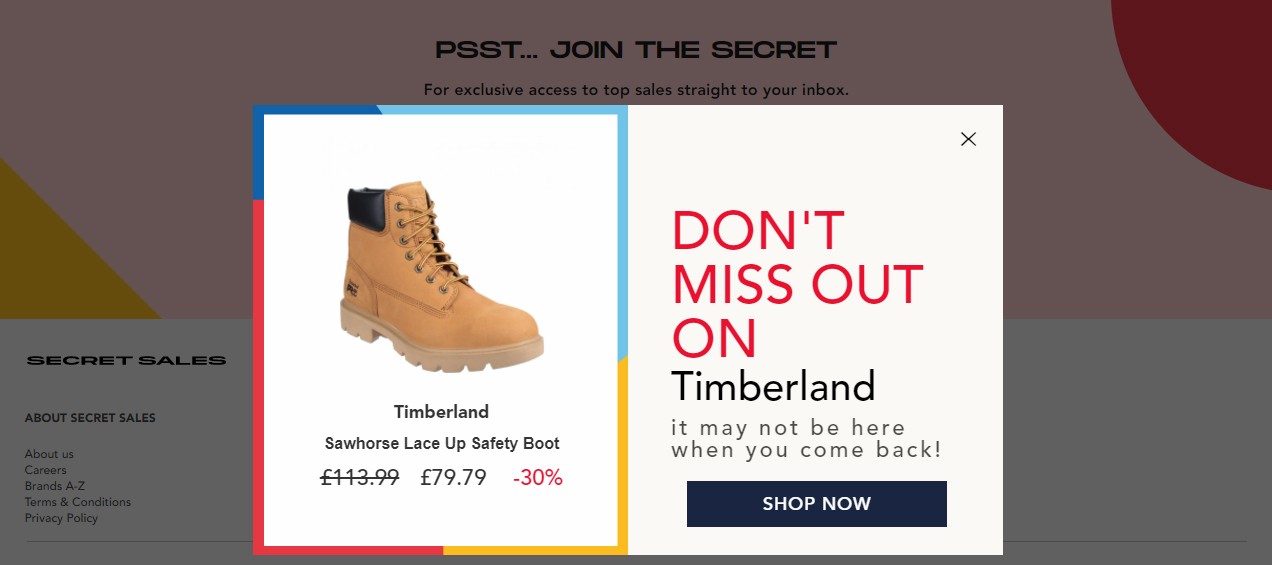The image size is (1272, 565).
Task: Open the Terms & Conditions link
Action: [x=78, y=502]
